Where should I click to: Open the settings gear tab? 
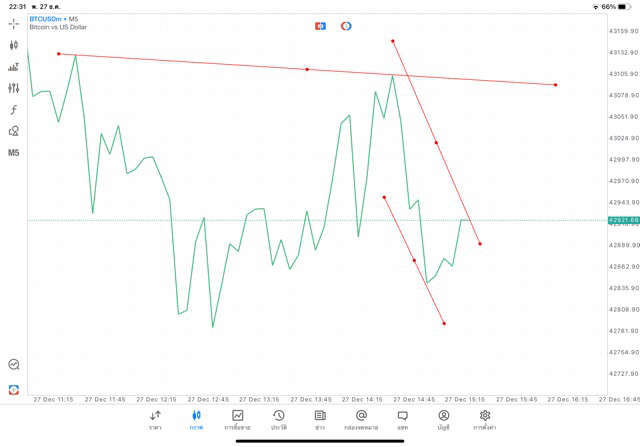tap(485, 420)
